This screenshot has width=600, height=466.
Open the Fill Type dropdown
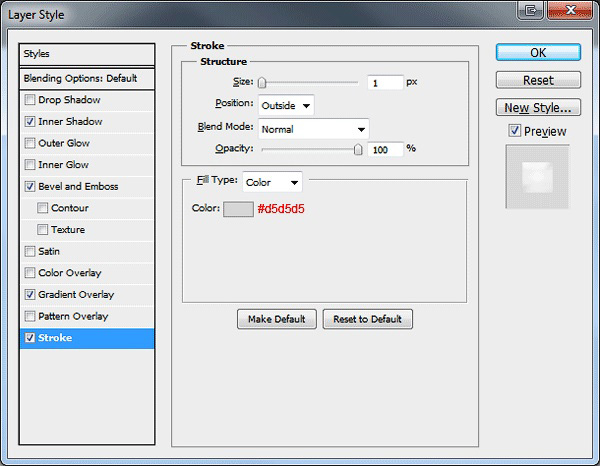pyautogui.click(x=272, y=182)
